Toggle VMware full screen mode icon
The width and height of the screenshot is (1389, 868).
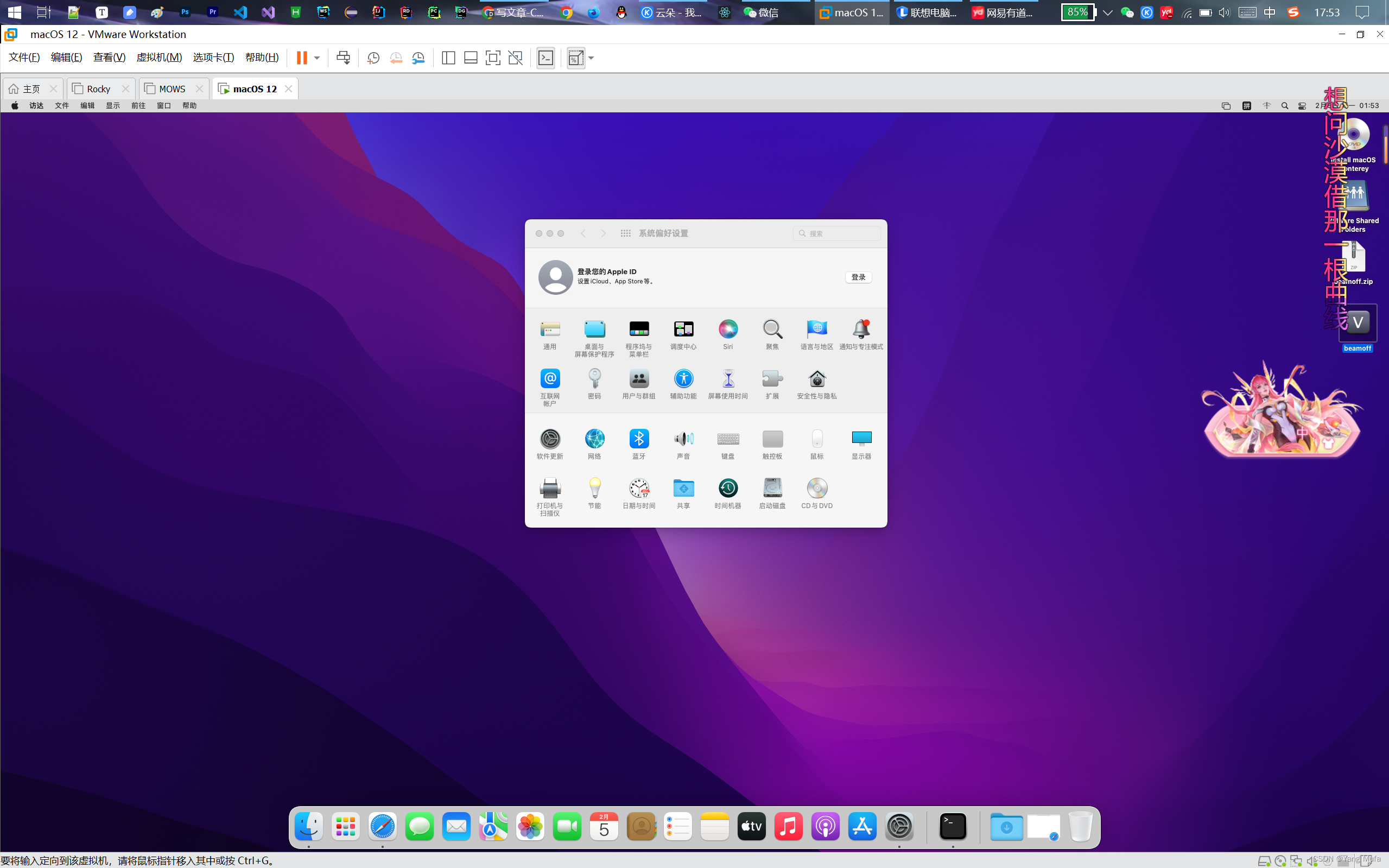tap(492, 58)
